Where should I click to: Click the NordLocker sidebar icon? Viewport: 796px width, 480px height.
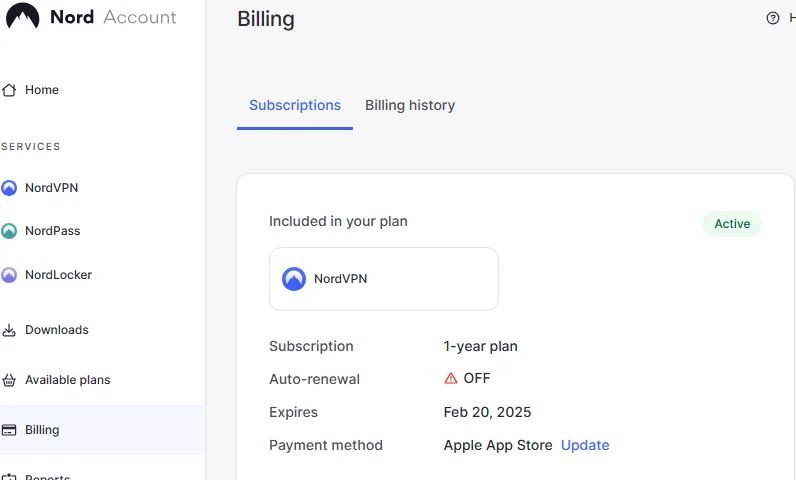9,275
